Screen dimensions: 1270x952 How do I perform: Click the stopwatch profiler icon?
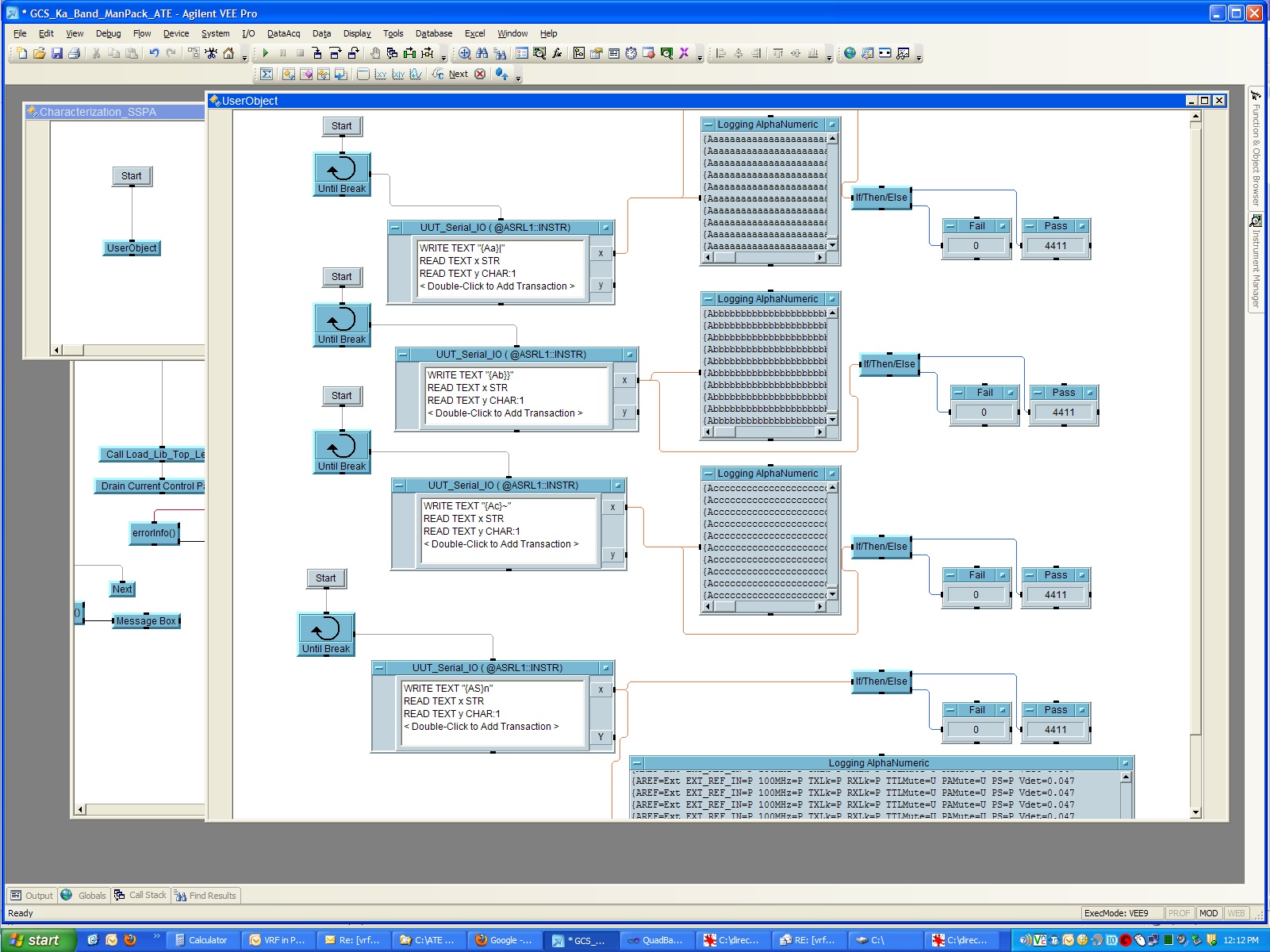(631, 53)
